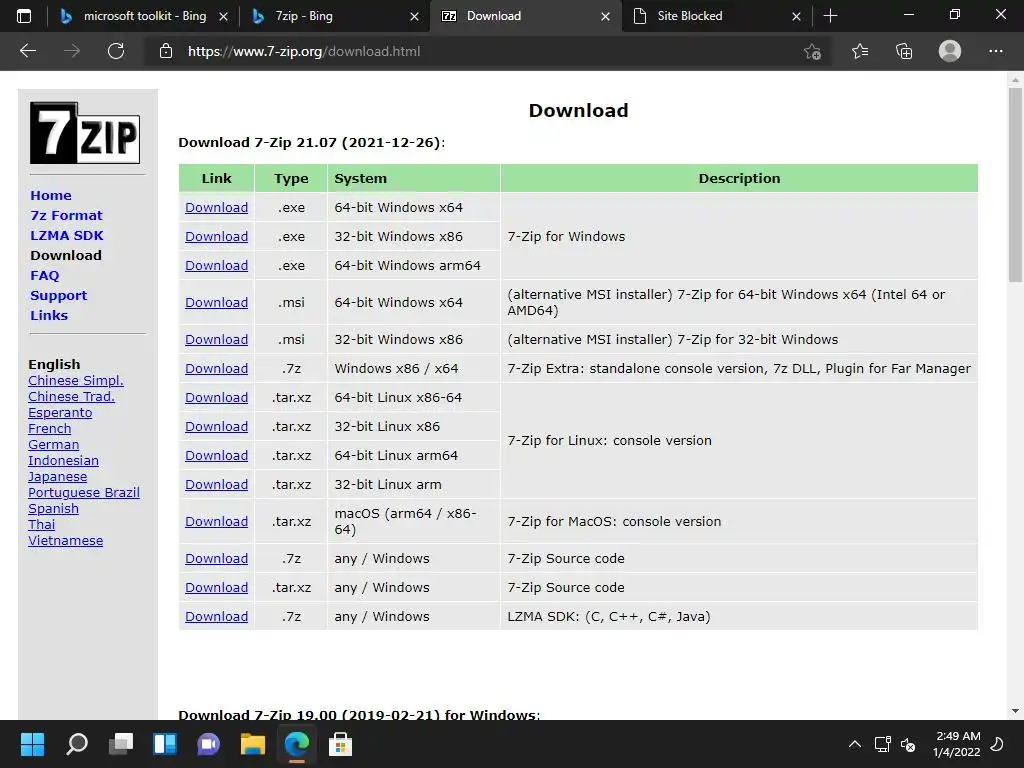
Task: Open a new browser tab
Action: (830, 16)
